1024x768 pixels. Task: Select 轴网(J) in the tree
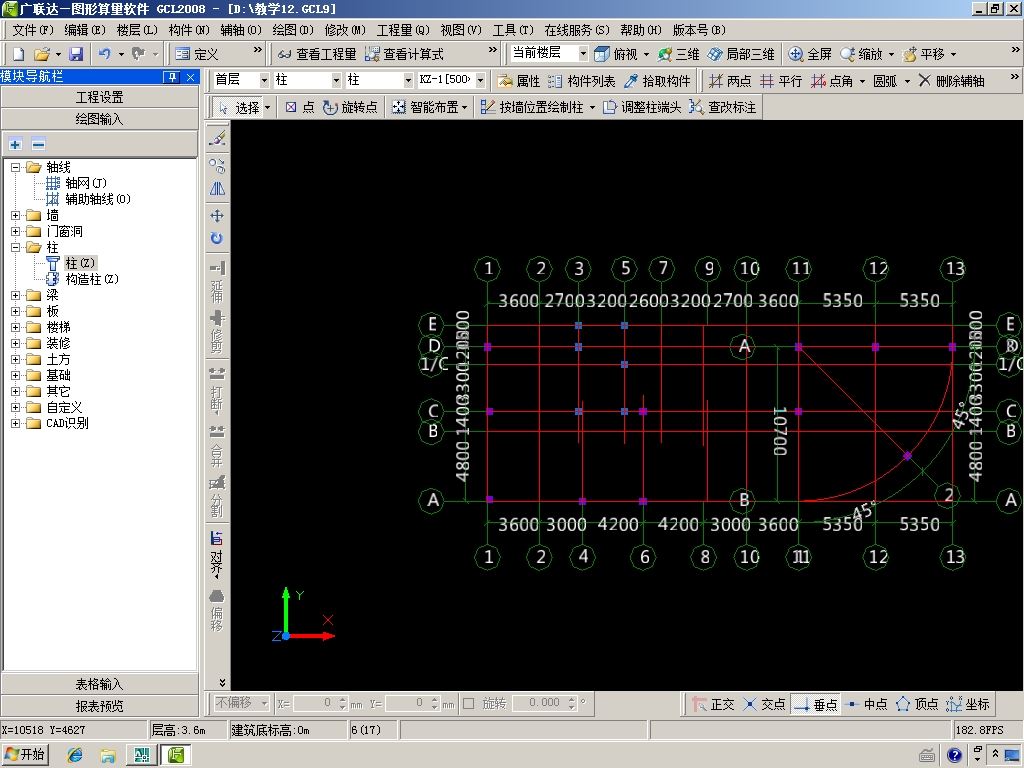pyautogui.click(x=86, y=183)
